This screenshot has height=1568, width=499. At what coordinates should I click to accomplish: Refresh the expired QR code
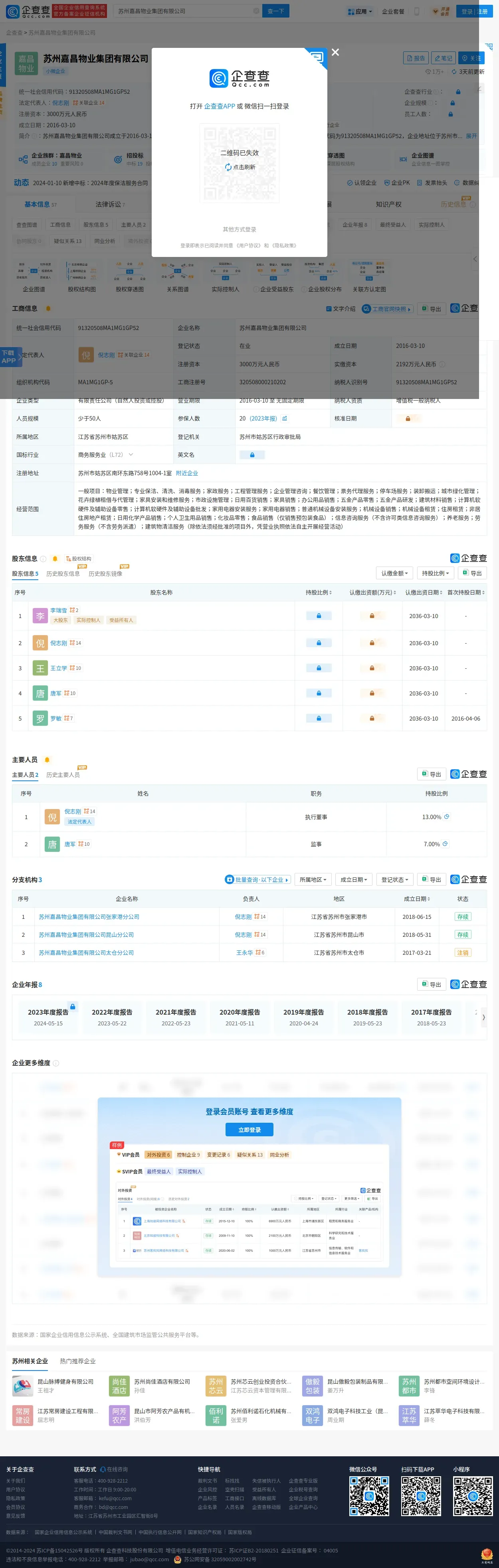240,167
